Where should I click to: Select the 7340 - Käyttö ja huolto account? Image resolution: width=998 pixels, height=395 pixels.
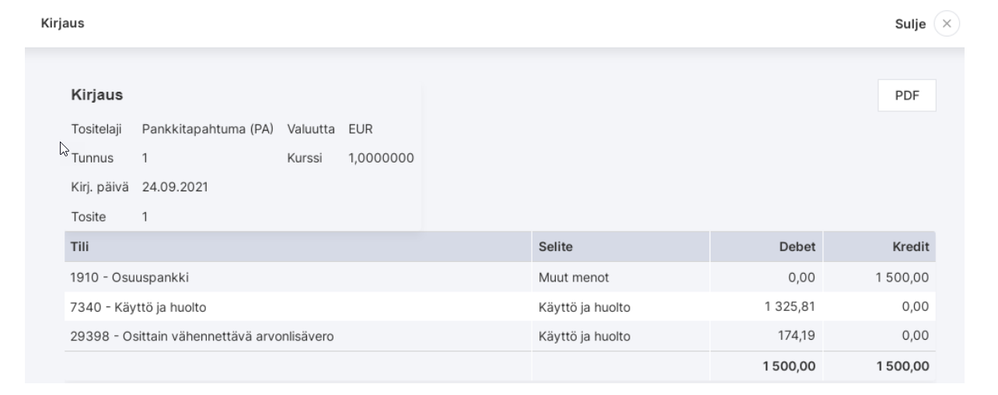[138, 307]
